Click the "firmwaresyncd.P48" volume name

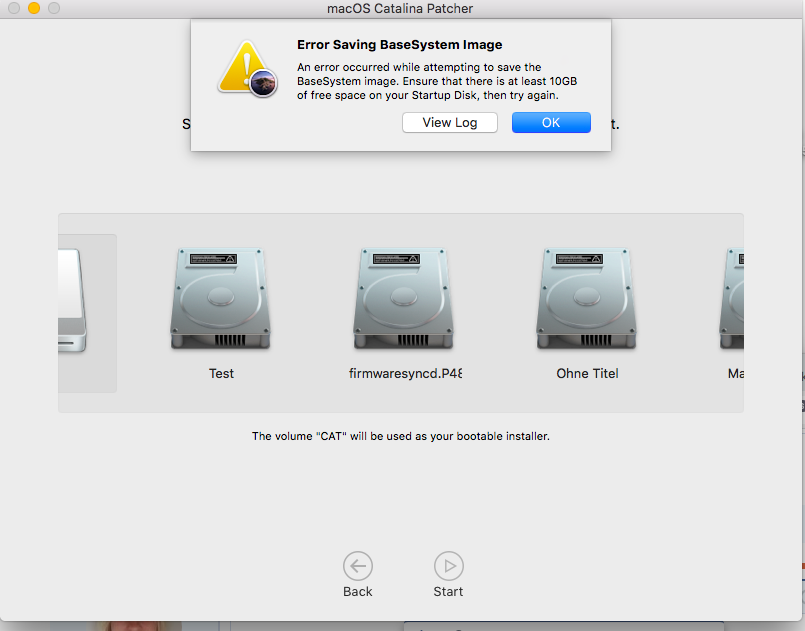click(x=405, y=373)
